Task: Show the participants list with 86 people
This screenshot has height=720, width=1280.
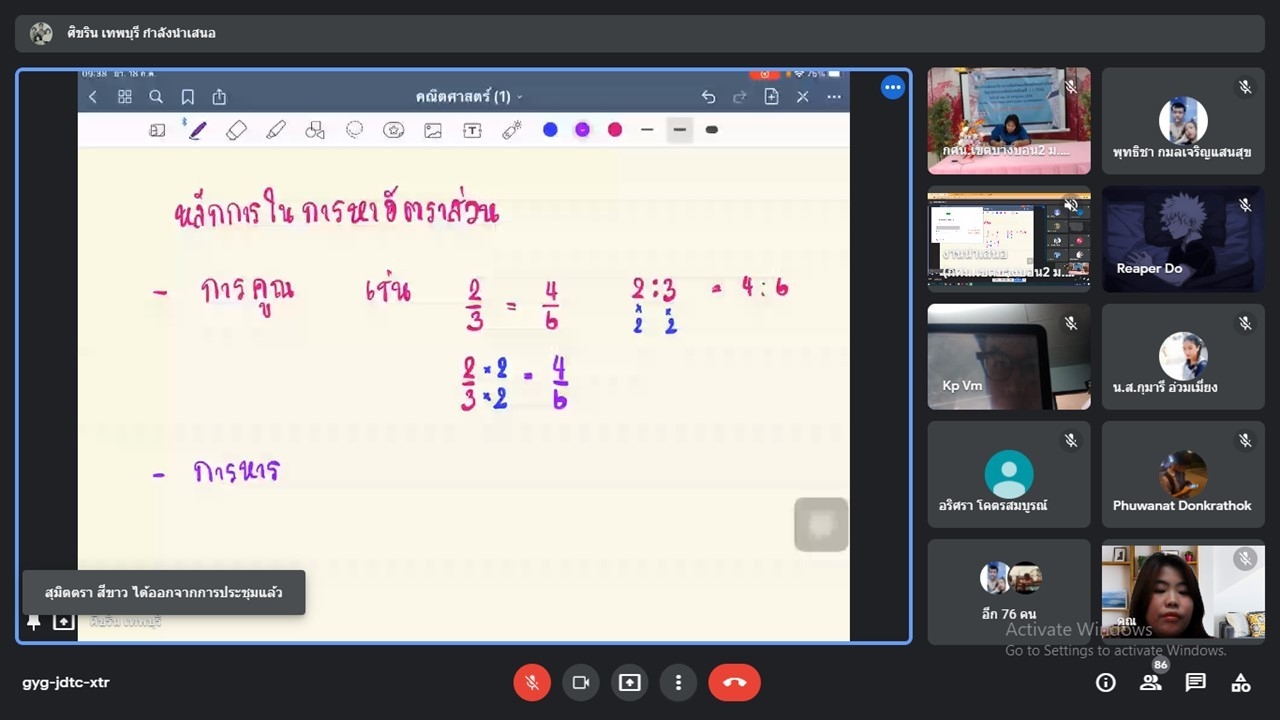Action: [x=1150, y=683]
